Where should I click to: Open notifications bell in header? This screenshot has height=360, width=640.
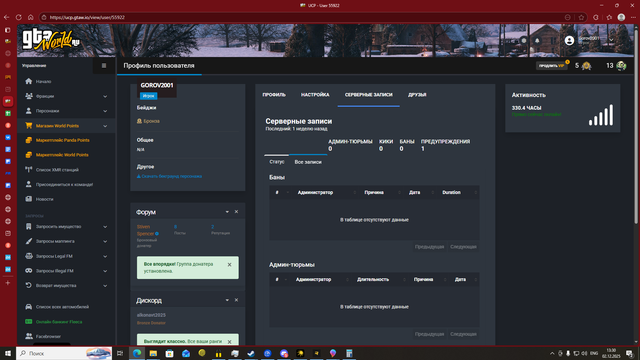pos(537,41)
